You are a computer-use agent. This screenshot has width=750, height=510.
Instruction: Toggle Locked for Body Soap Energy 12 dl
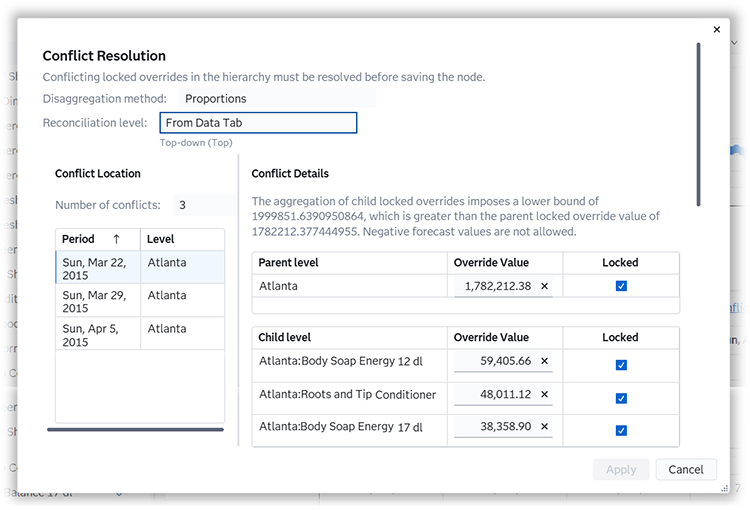click(x=621, y=365)
